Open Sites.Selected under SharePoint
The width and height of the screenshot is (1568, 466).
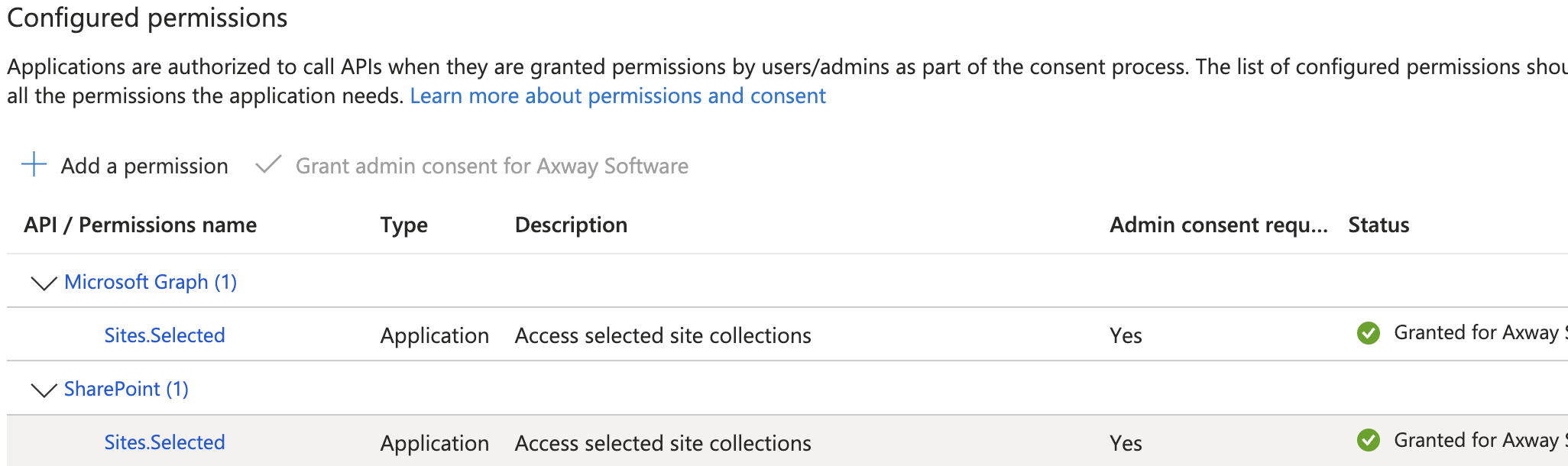coord(164,442)
